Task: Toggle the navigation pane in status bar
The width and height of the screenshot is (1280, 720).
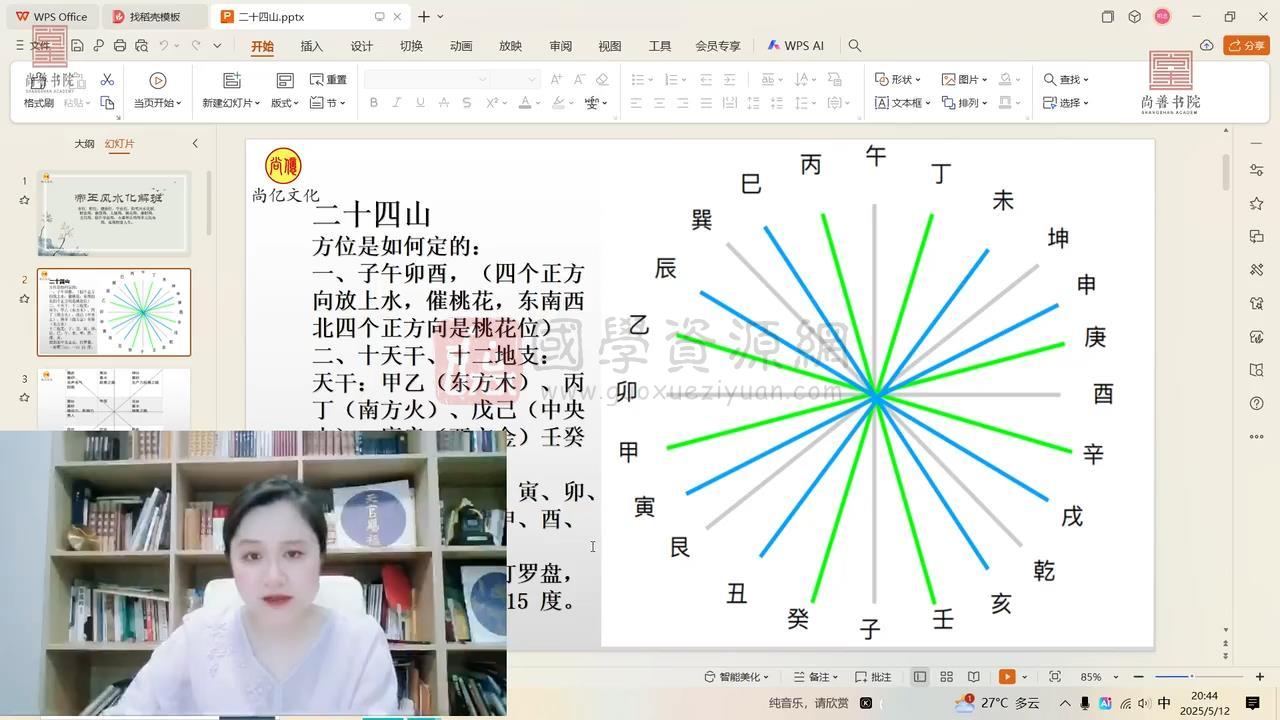Action: (919, 676)
